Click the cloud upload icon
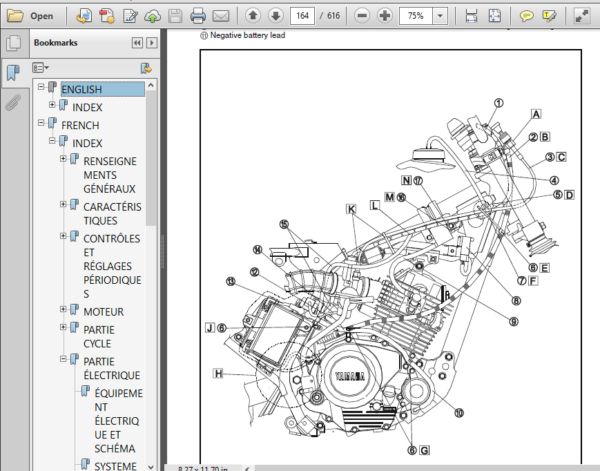Screen dimensions: 600x471 152,16
